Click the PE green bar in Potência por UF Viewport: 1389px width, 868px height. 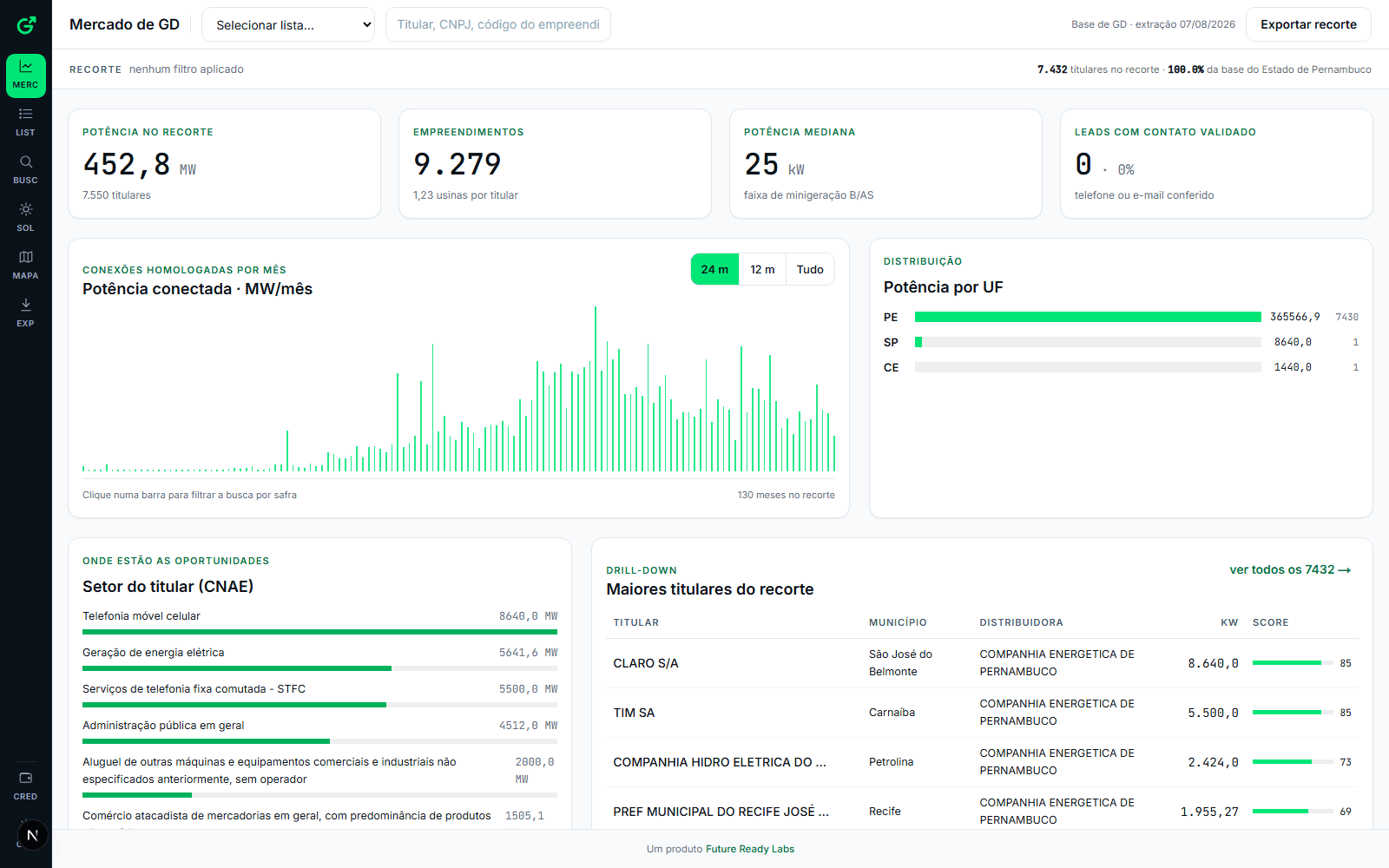pyautogui.click(x=1088, y=317)
